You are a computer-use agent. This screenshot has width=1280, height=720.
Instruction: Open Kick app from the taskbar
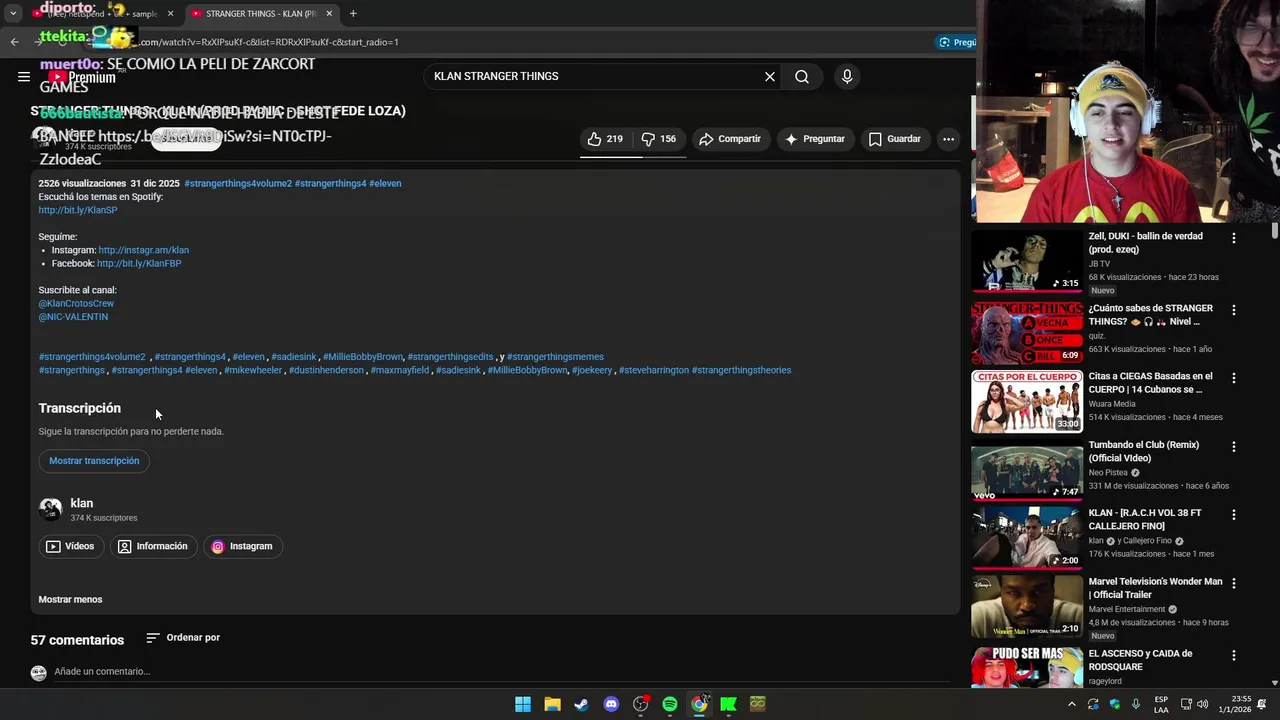[728, 704]
